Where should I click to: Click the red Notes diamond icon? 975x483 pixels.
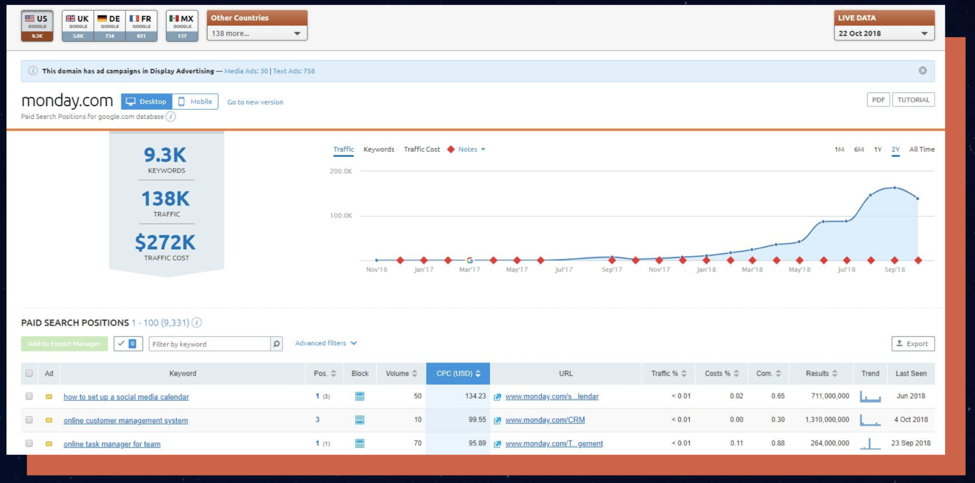coord(451,149)
